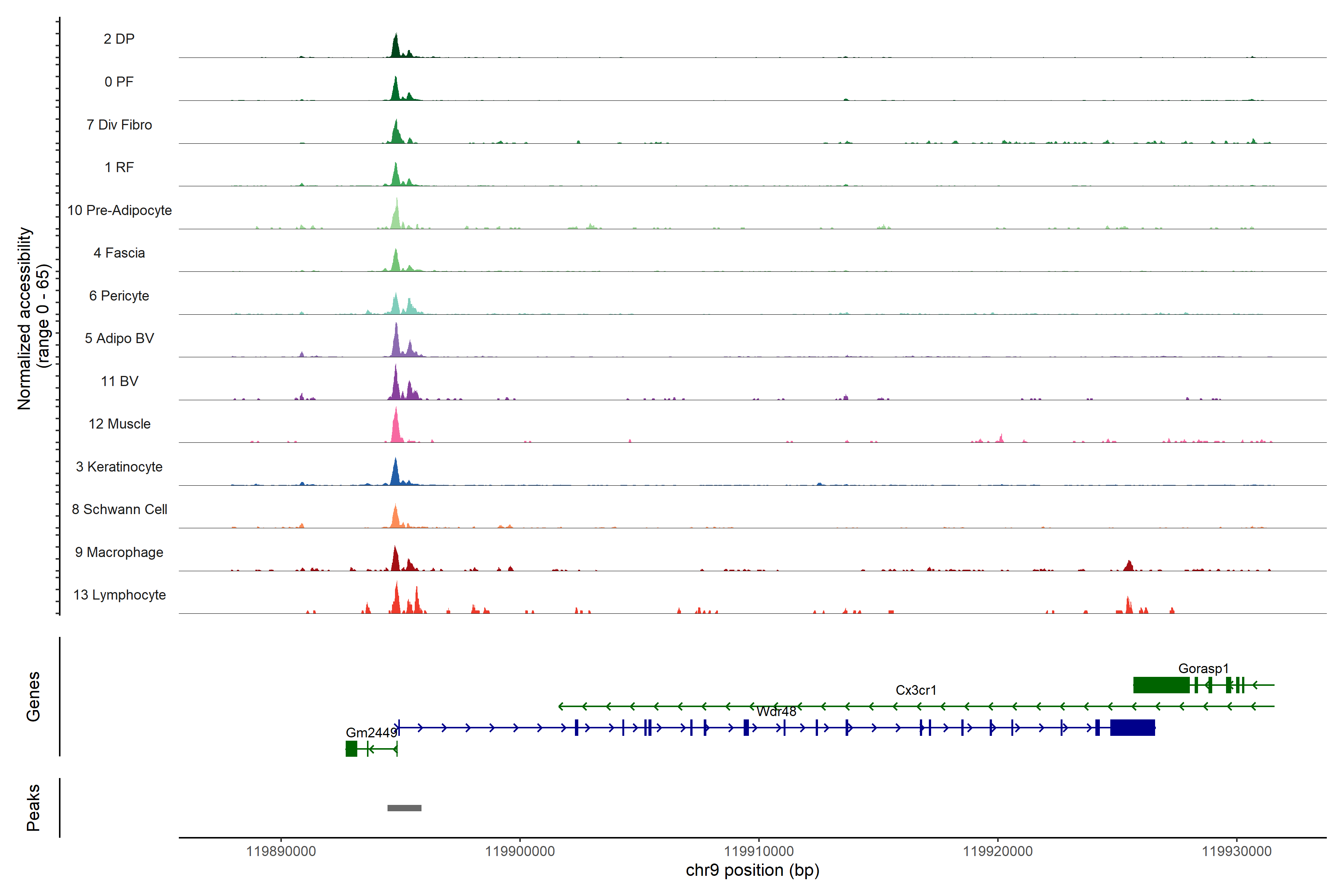Viewport: 1344px width, 896px height.
Task: Select the 2 DP track label
Action: pyautogui.click(x=119, y=39)
